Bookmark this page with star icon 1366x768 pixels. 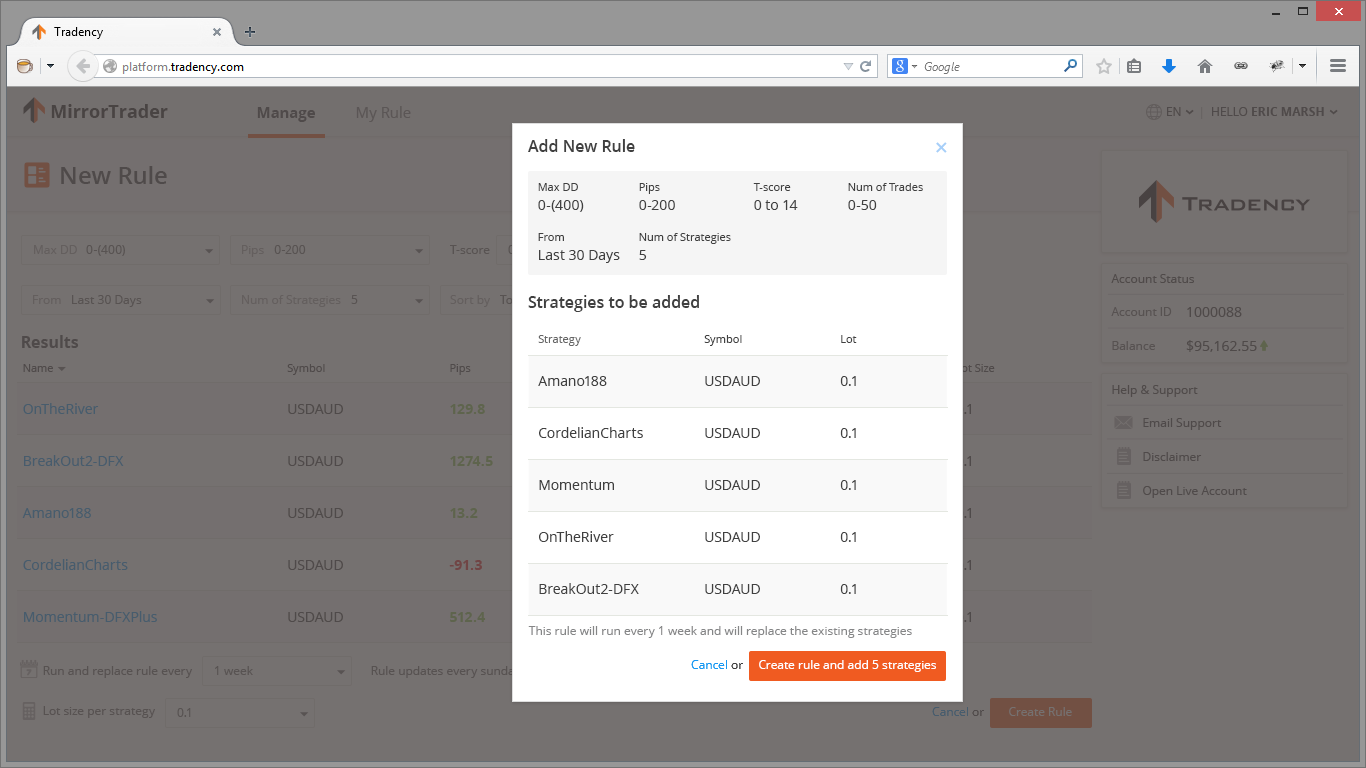tap(1104, 66)
